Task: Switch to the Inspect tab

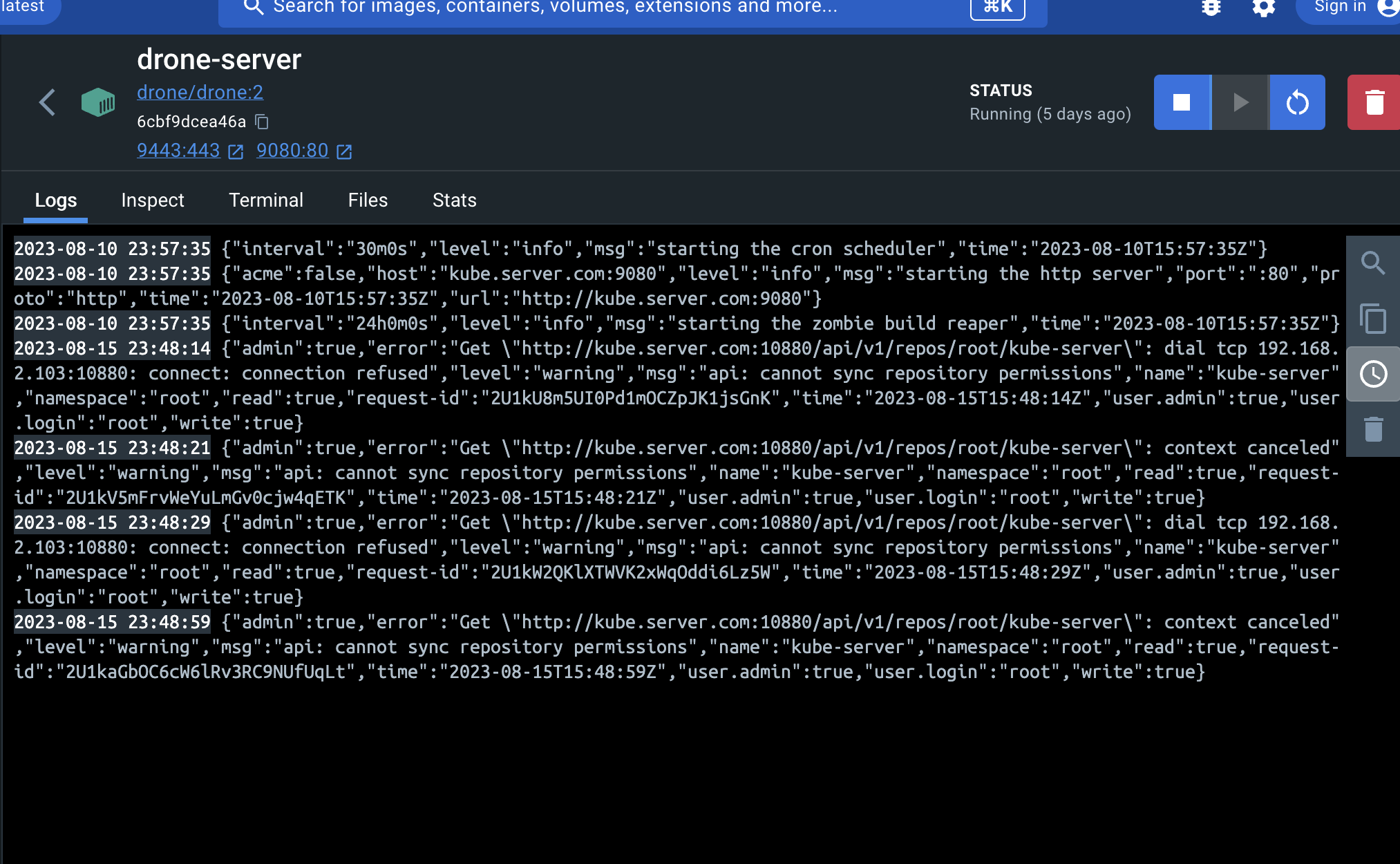Action: pos(153,200)
